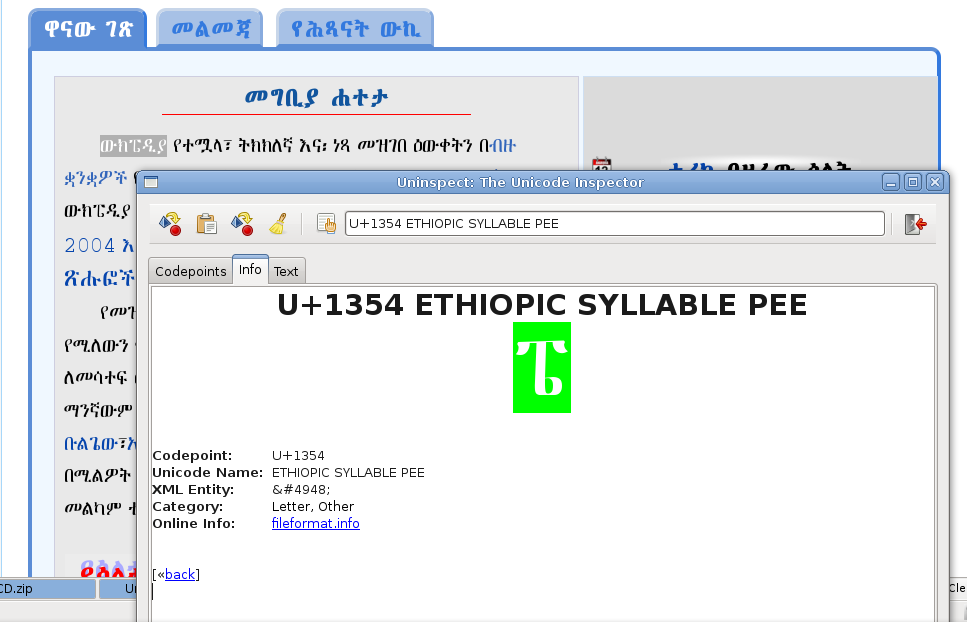This screenshot has height=622, width=967.
Task: Click the Codepoint value U+1354
Action: click(x=298, y=456)
